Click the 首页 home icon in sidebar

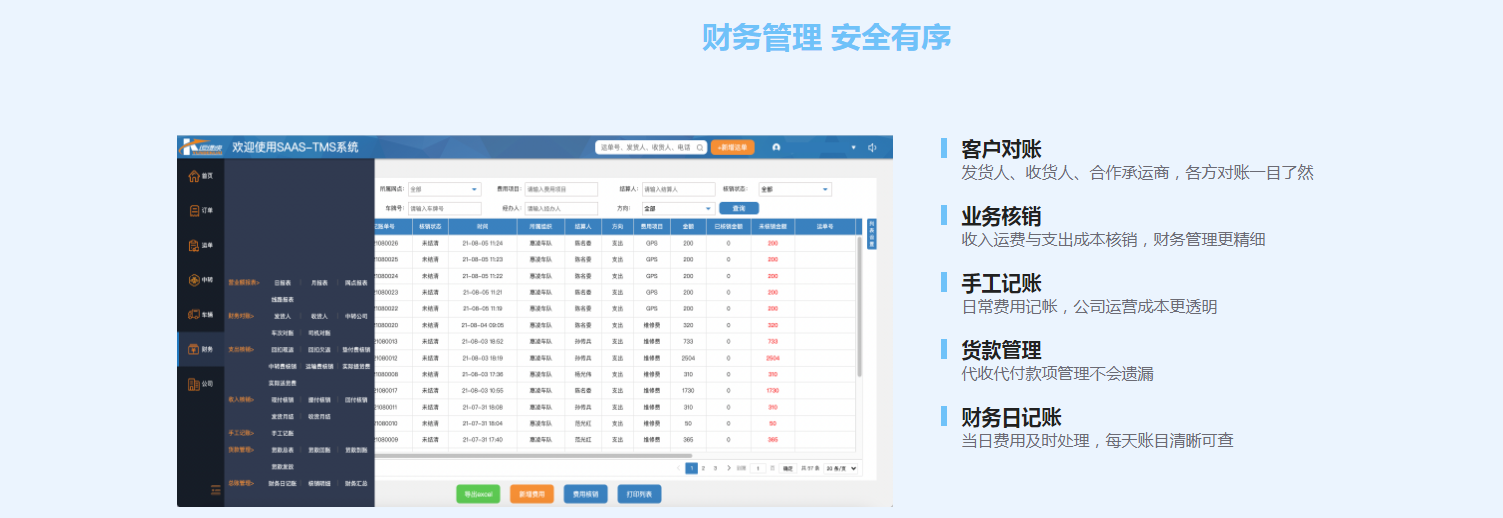(x=194, y=177)
